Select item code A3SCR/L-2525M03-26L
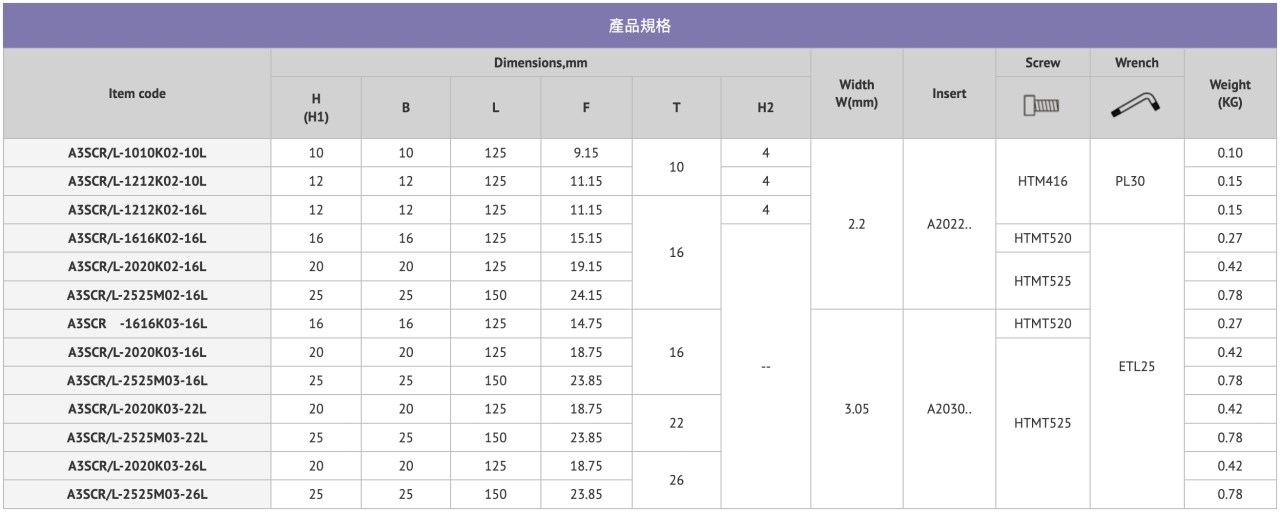Image resolution: width=1280 pixels, height=513 pixels. (137, 494)
